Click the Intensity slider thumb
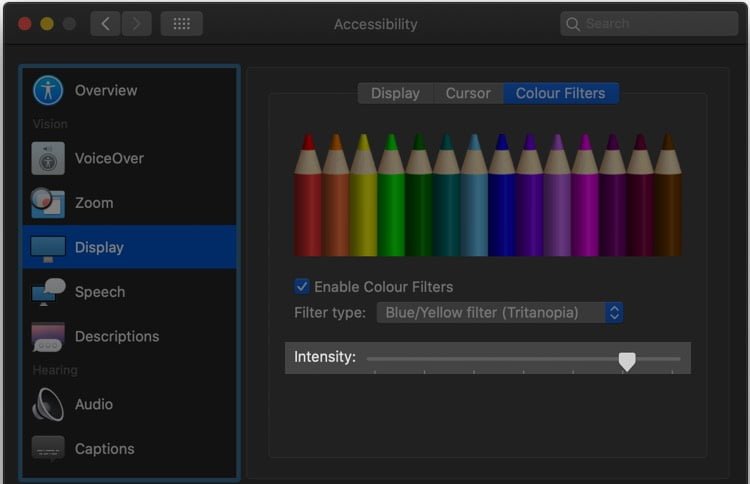 tap(627, 362)
